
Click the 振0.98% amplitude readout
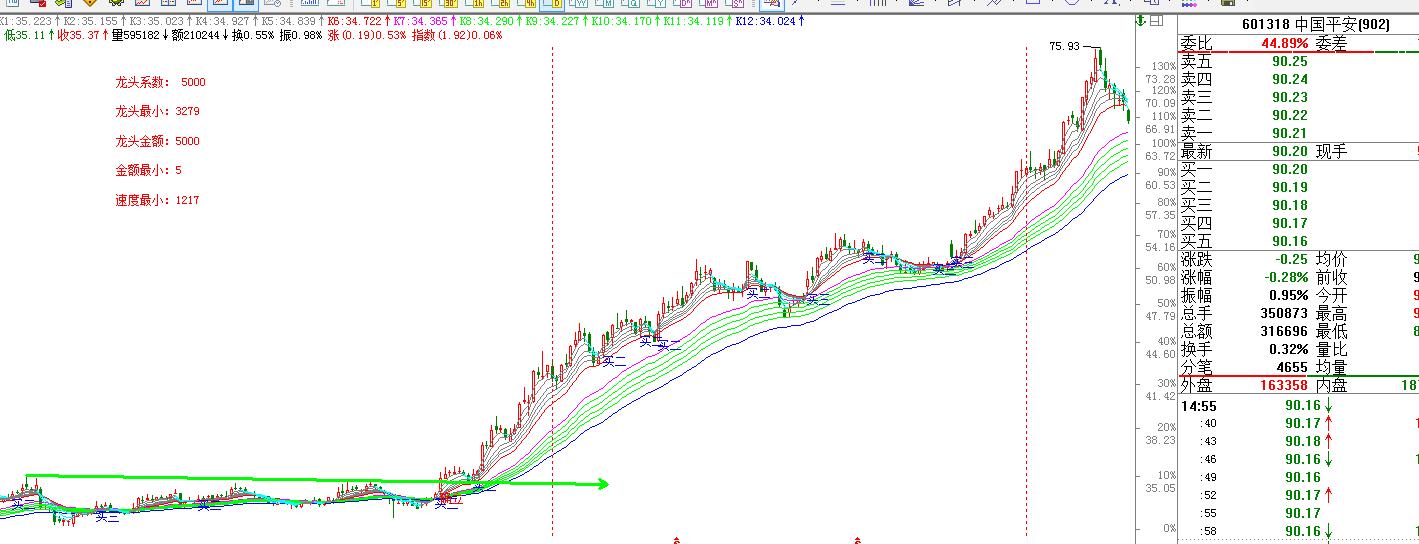point(302,35)
